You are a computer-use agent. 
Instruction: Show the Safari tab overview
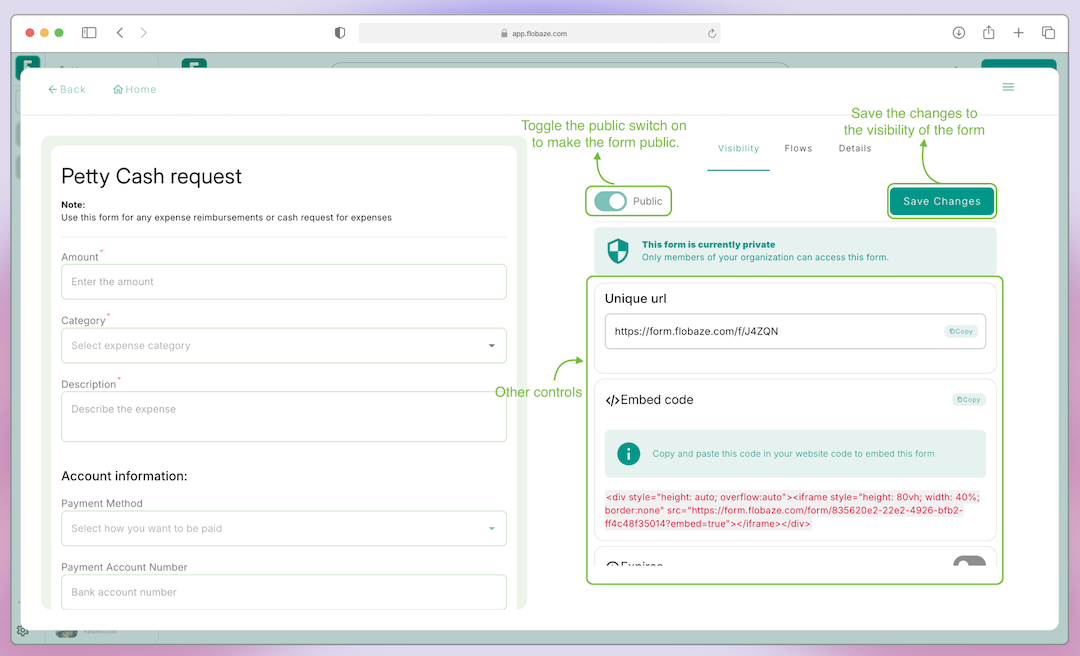coord(1048,33)
